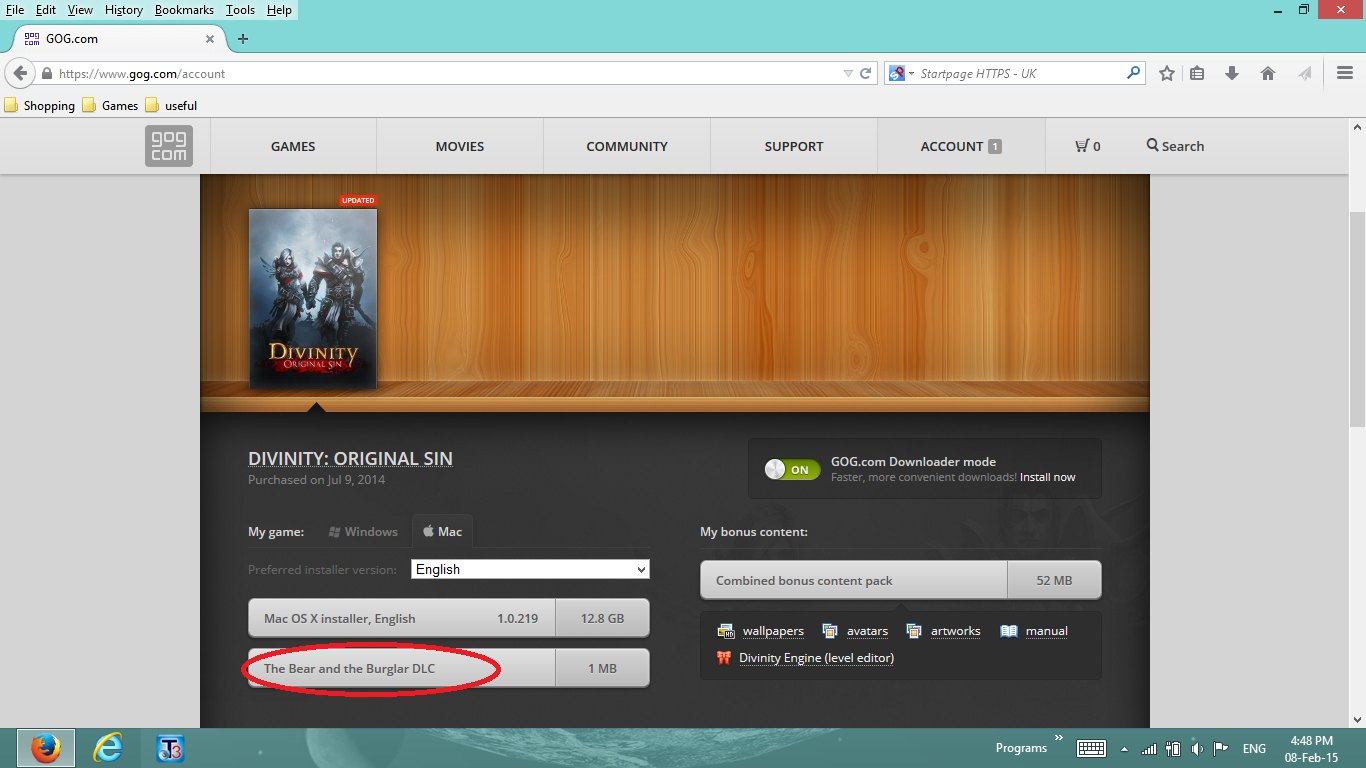Open ACCOUNT in GOG navigation
Image resolution: width=1366 pixels, height=768 pixels.
[961, 146]
